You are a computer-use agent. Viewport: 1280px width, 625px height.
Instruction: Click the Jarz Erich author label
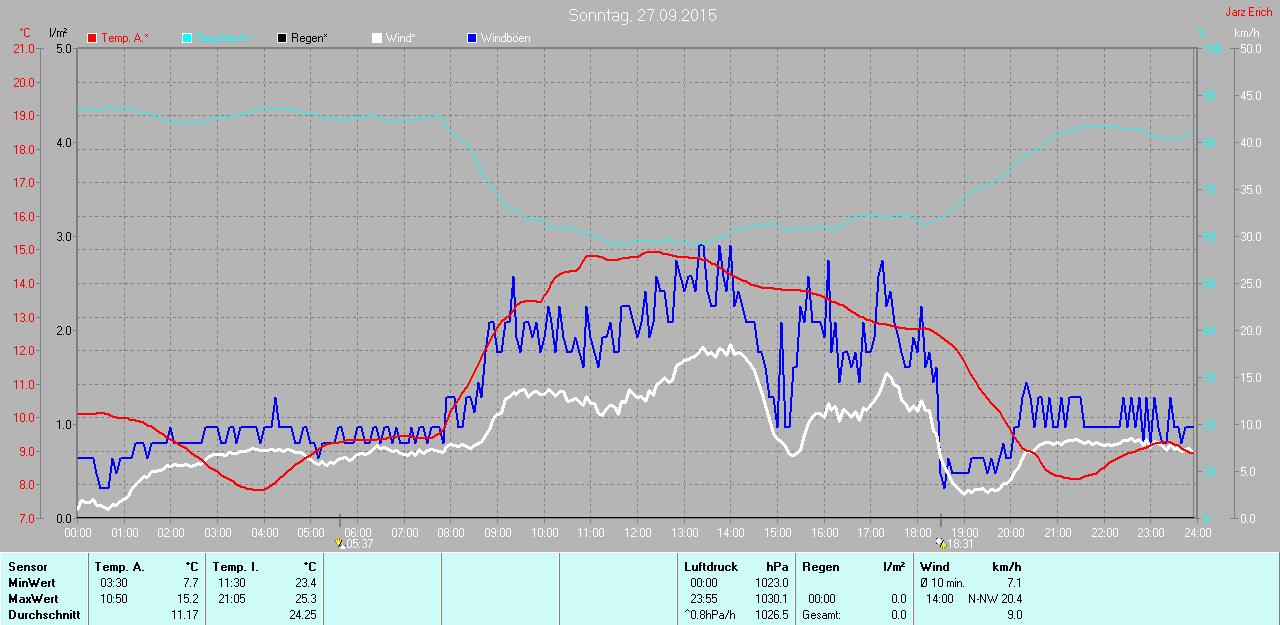[1249, 12]
